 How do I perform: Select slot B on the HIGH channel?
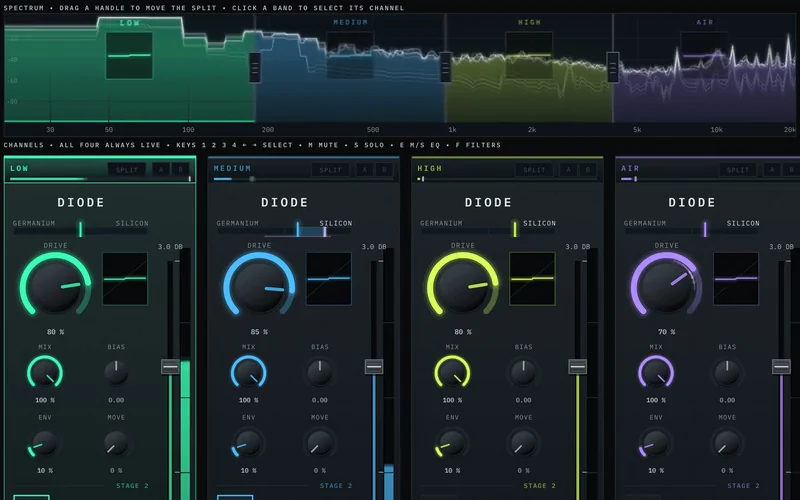[587, 170]
